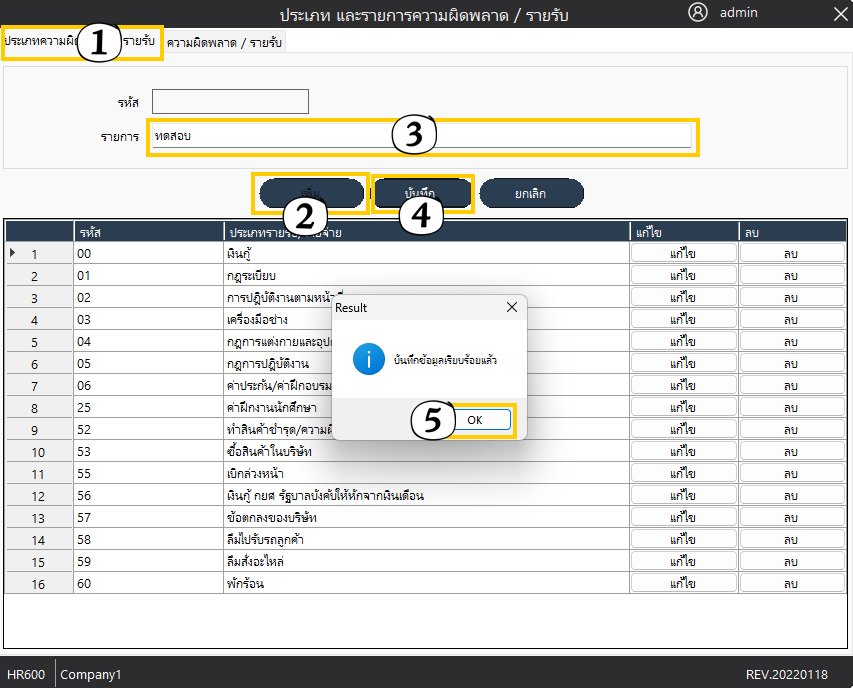This screenshot has height=688, width=853.
Task: Click the เพิ่ม (add) button
Action: point(311,193)
